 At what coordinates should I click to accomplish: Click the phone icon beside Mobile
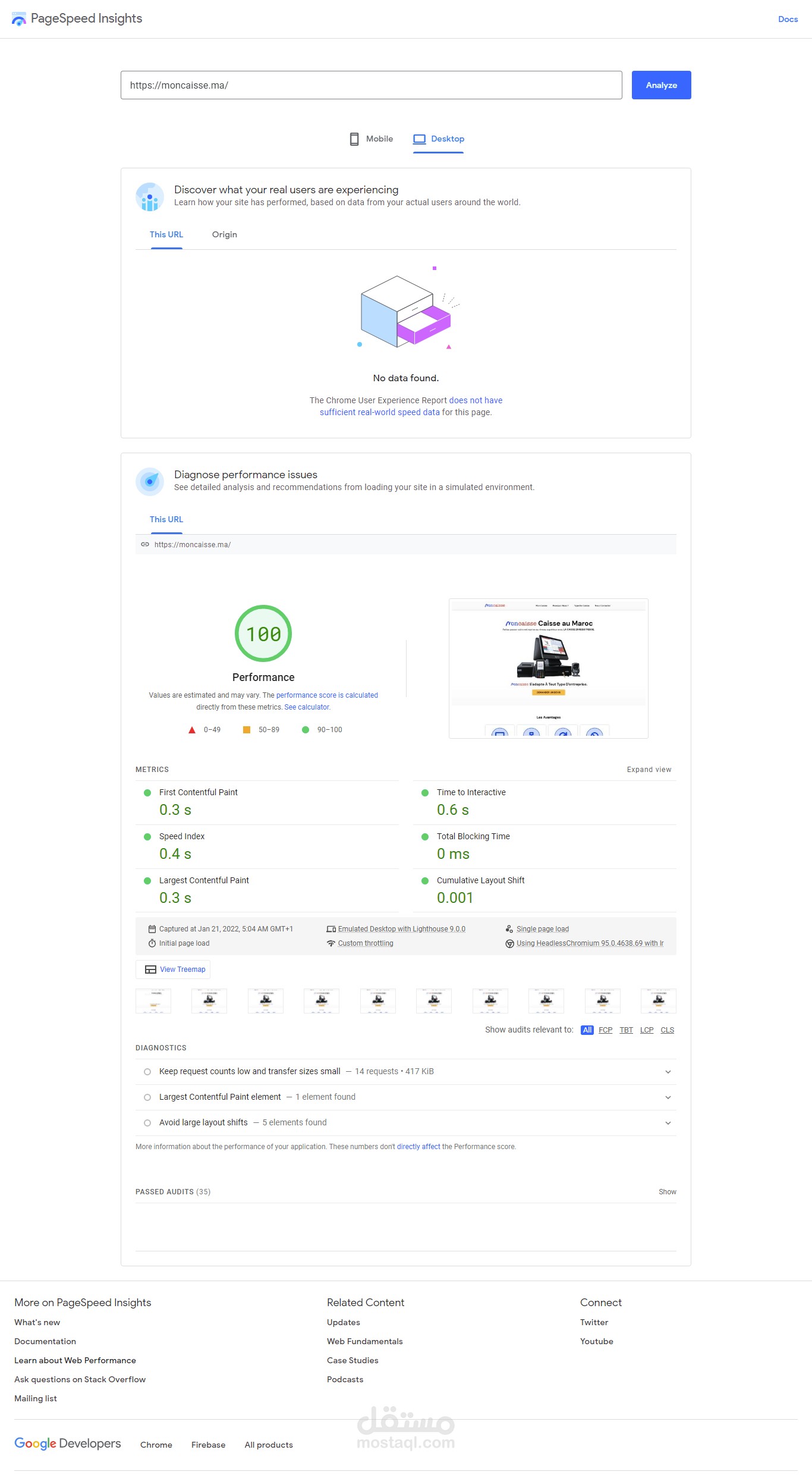pos(354,139)
